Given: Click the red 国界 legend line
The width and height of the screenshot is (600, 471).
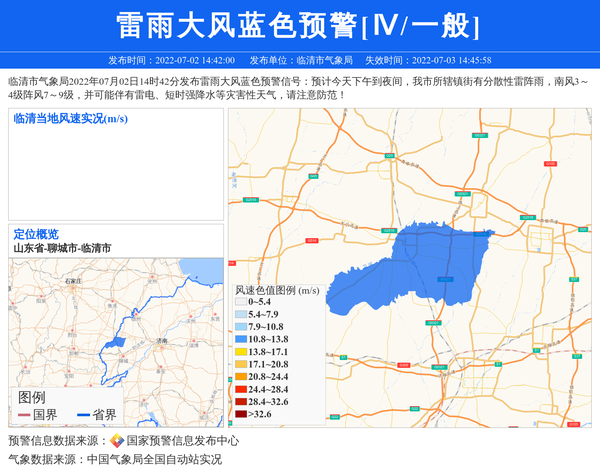Looking at the screenshot, I should pos(24,415).
